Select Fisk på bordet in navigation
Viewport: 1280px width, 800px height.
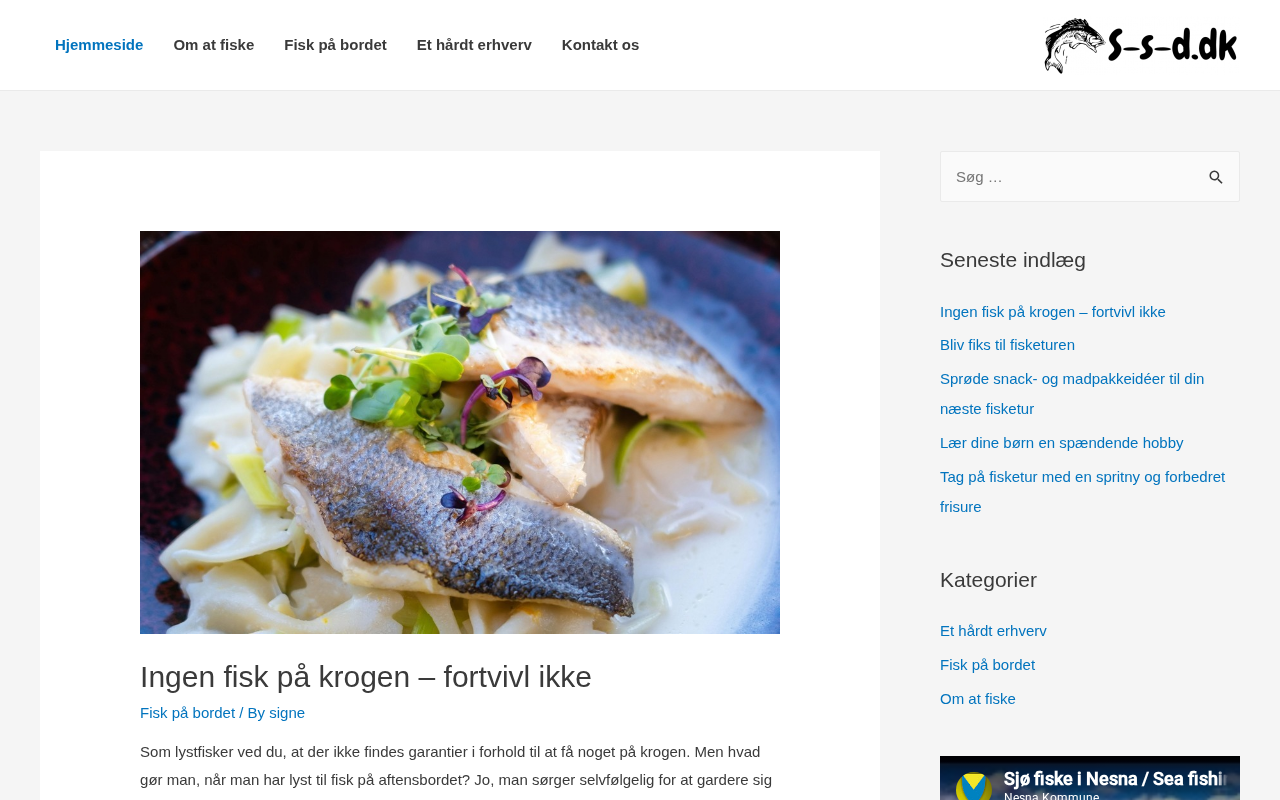point(335,45)
